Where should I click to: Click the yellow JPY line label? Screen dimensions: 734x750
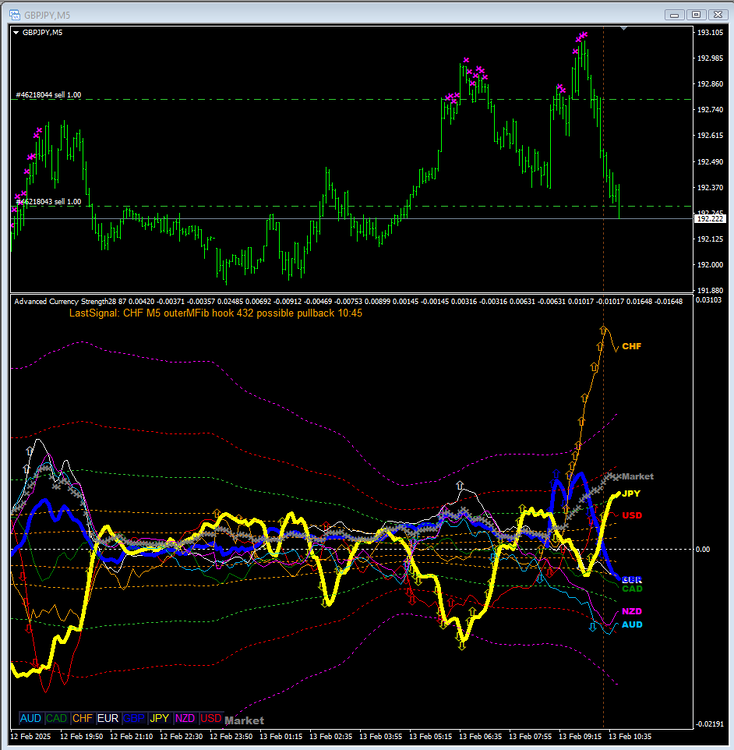[x=631, y=494]
